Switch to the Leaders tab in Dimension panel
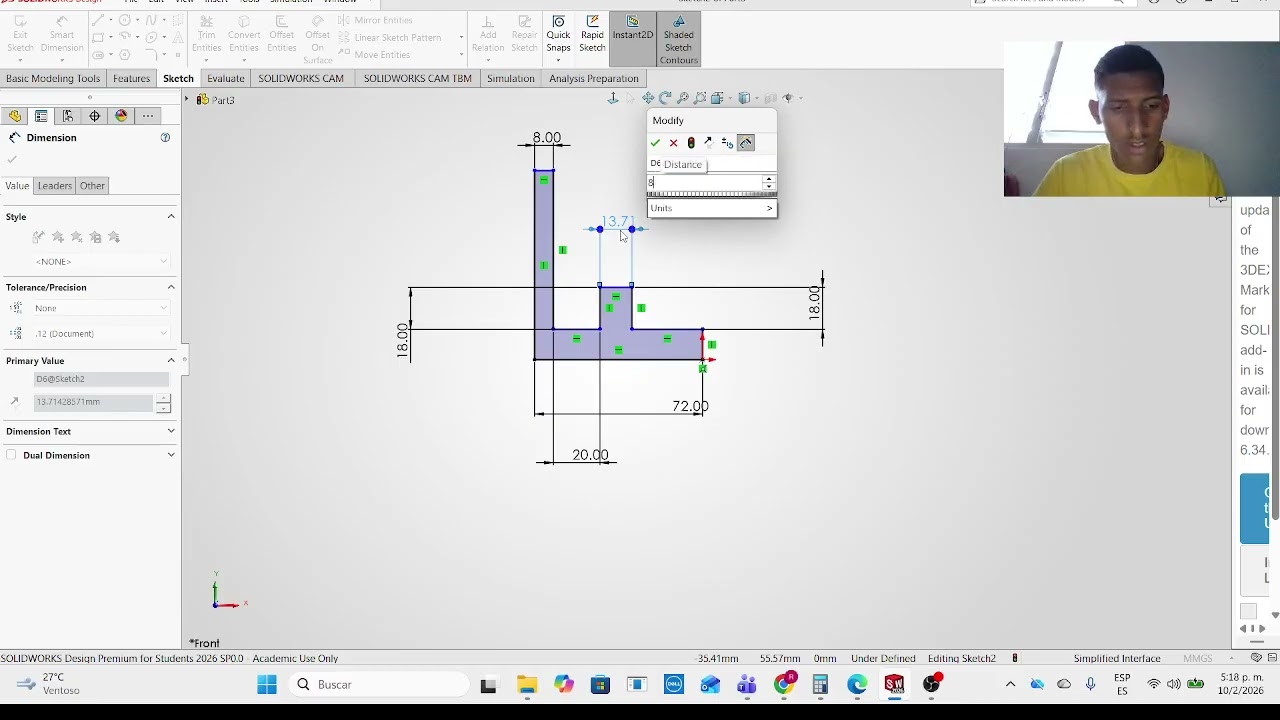The image size is (1280, 720). point(55,186)
